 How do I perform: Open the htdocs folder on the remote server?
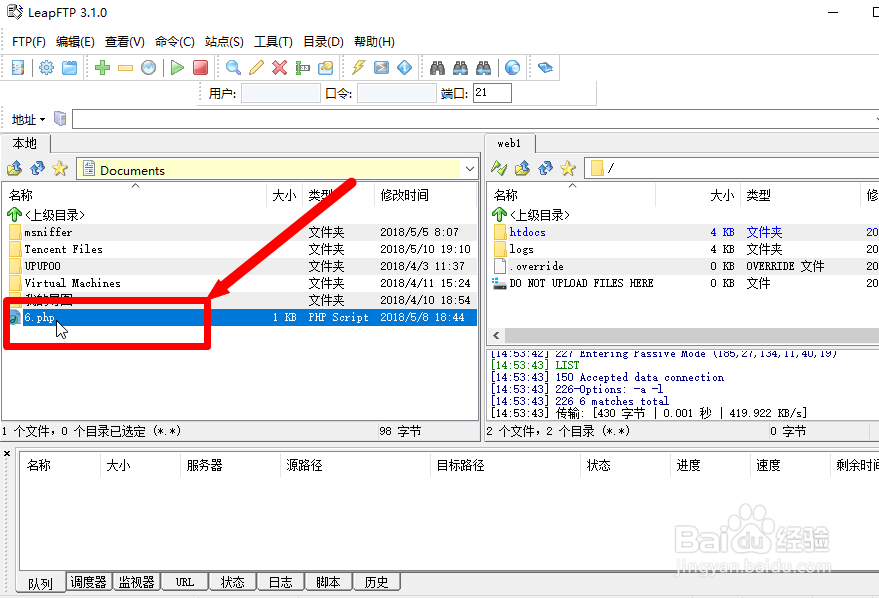tap(527, 232)
